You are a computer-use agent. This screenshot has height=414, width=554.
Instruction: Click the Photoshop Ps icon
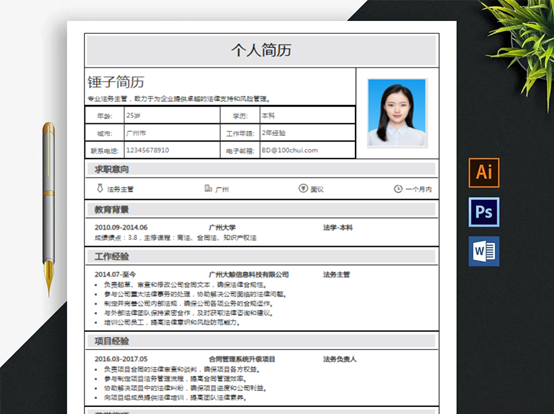pos(484,212)
